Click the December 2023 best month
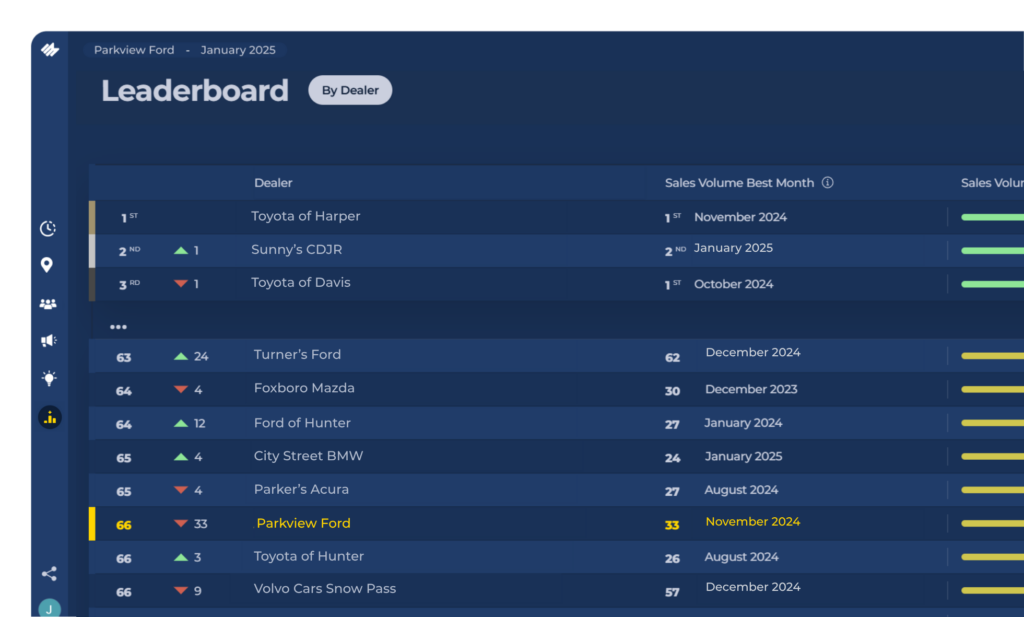The image size is (1024, 617). pyautogui.click(x=751, y=389)
